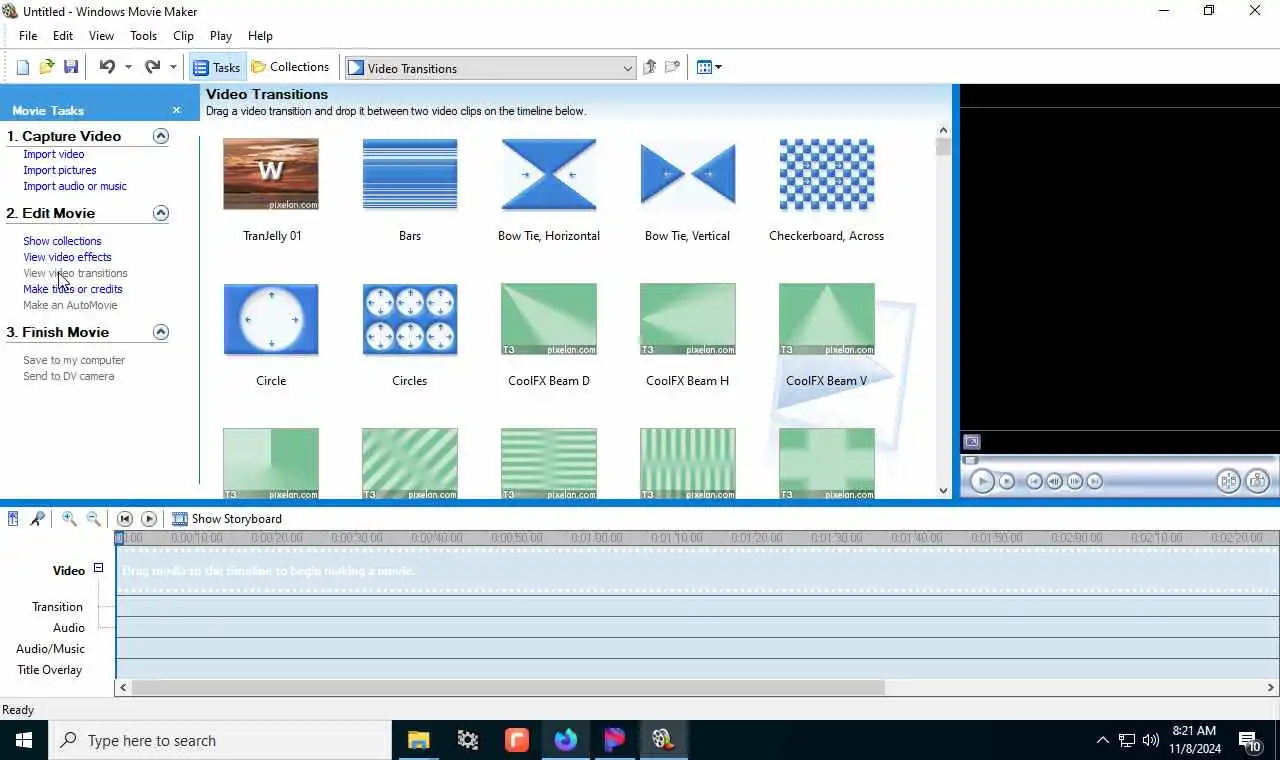Open the Views dropdown in the toolbar
This screenshot has width=1280, height=760.
point(709,67)
